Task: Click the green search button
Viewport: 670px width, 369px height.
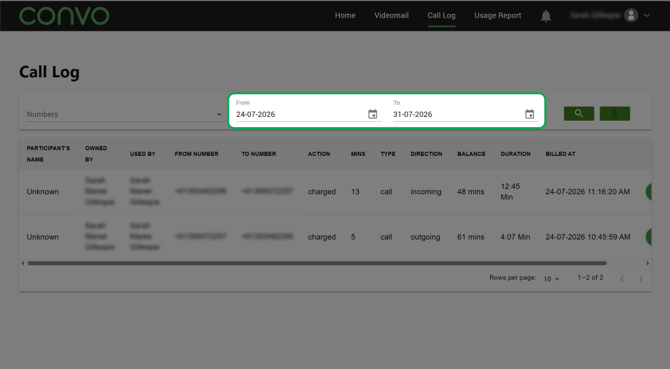Action: (x=579, y=113)
